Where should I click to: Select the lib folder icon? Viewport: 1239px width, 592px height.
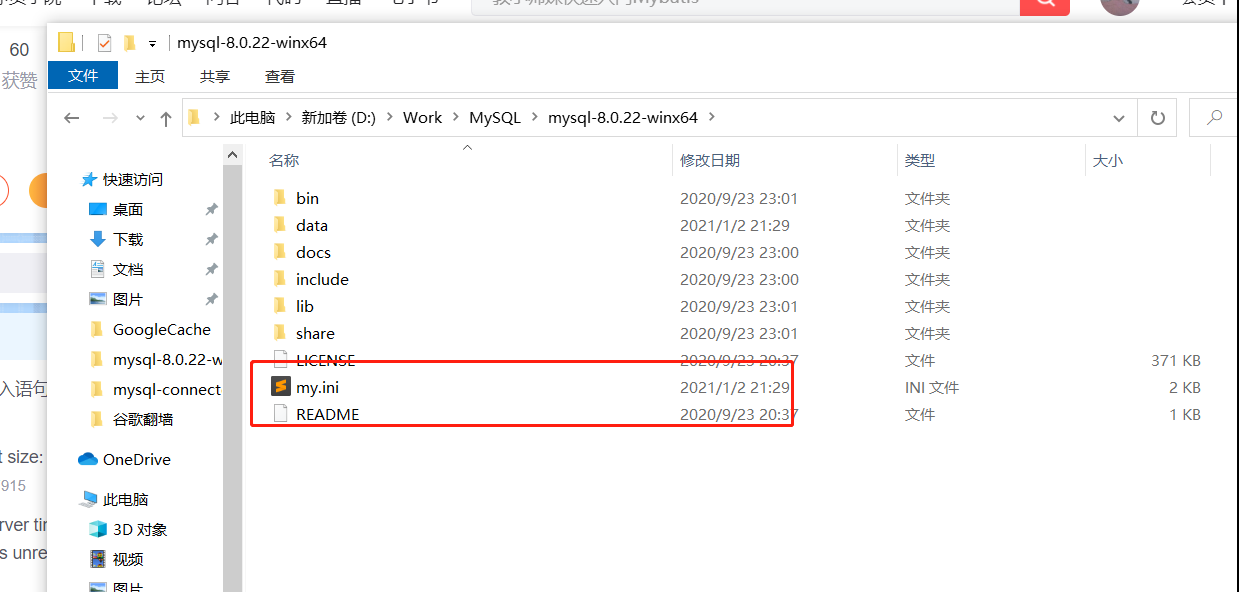(x=280, y=306)
